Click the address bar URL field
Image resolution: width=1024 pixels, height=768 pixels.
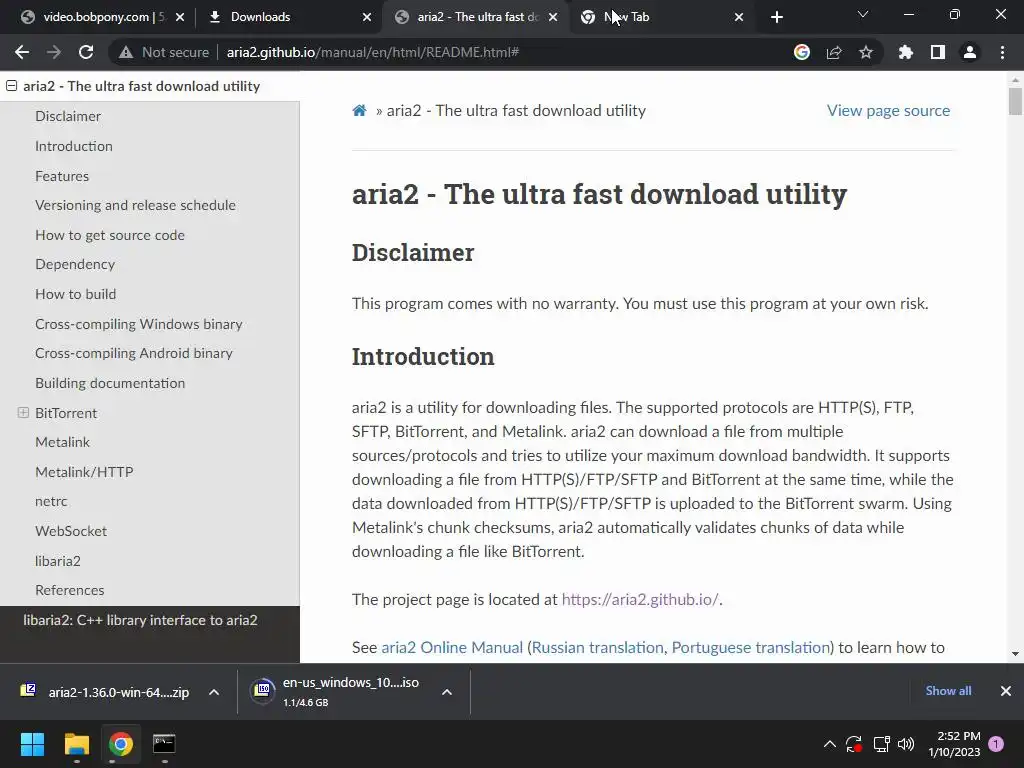(x=496, y=52)
